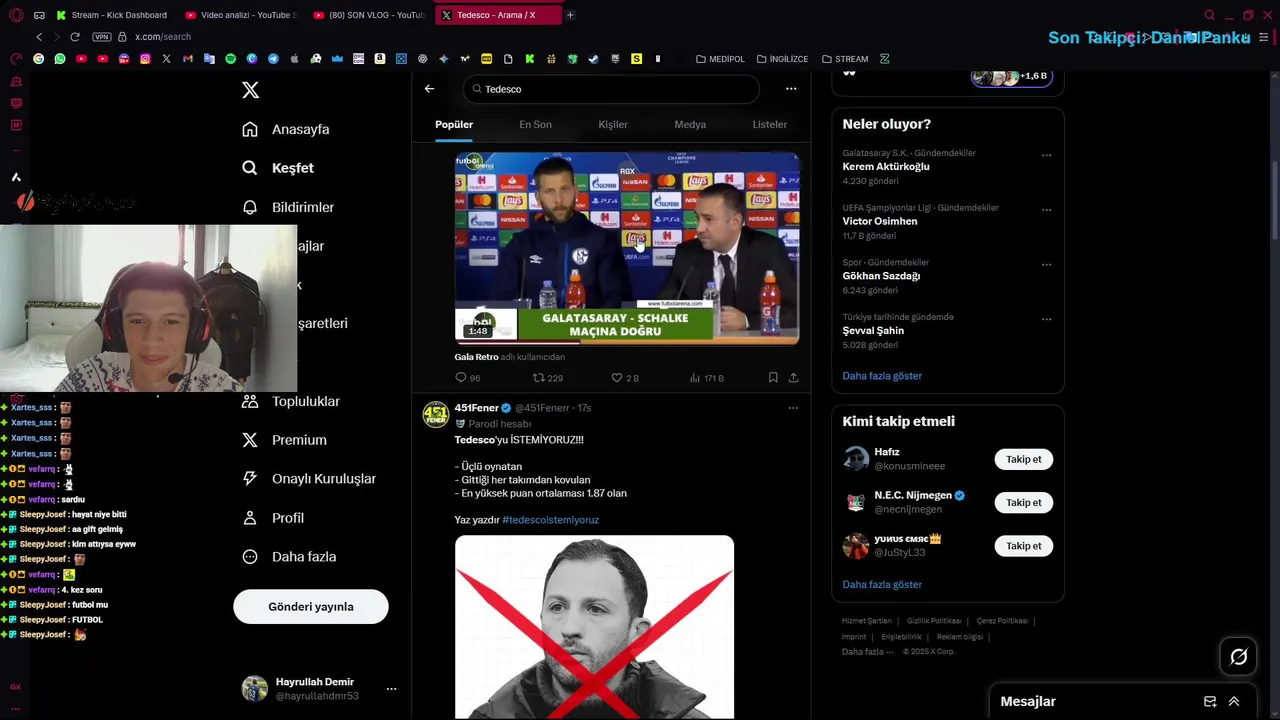Follow JuStyL33 with Takip et
The width and height of the screenshot is (1280, 720).
point(1024,546)
